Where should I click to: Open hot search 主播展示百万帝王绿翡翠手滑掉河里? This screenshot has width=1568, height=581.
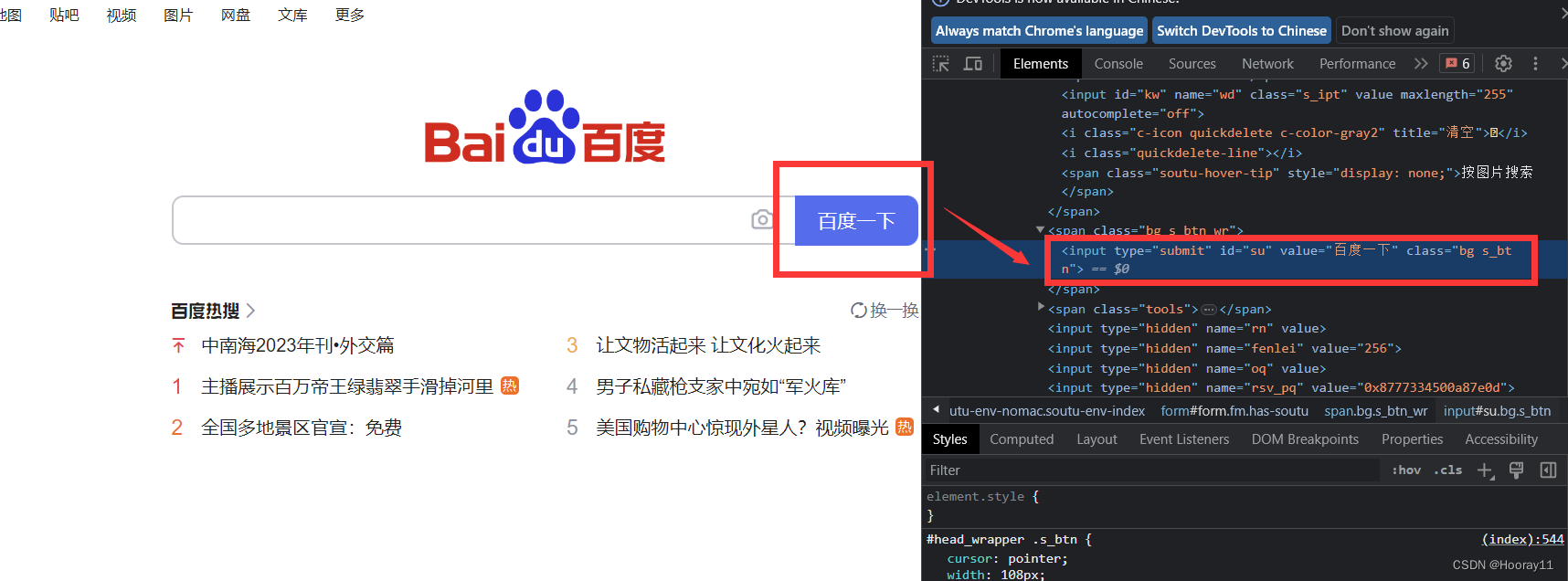click(347, 386)
